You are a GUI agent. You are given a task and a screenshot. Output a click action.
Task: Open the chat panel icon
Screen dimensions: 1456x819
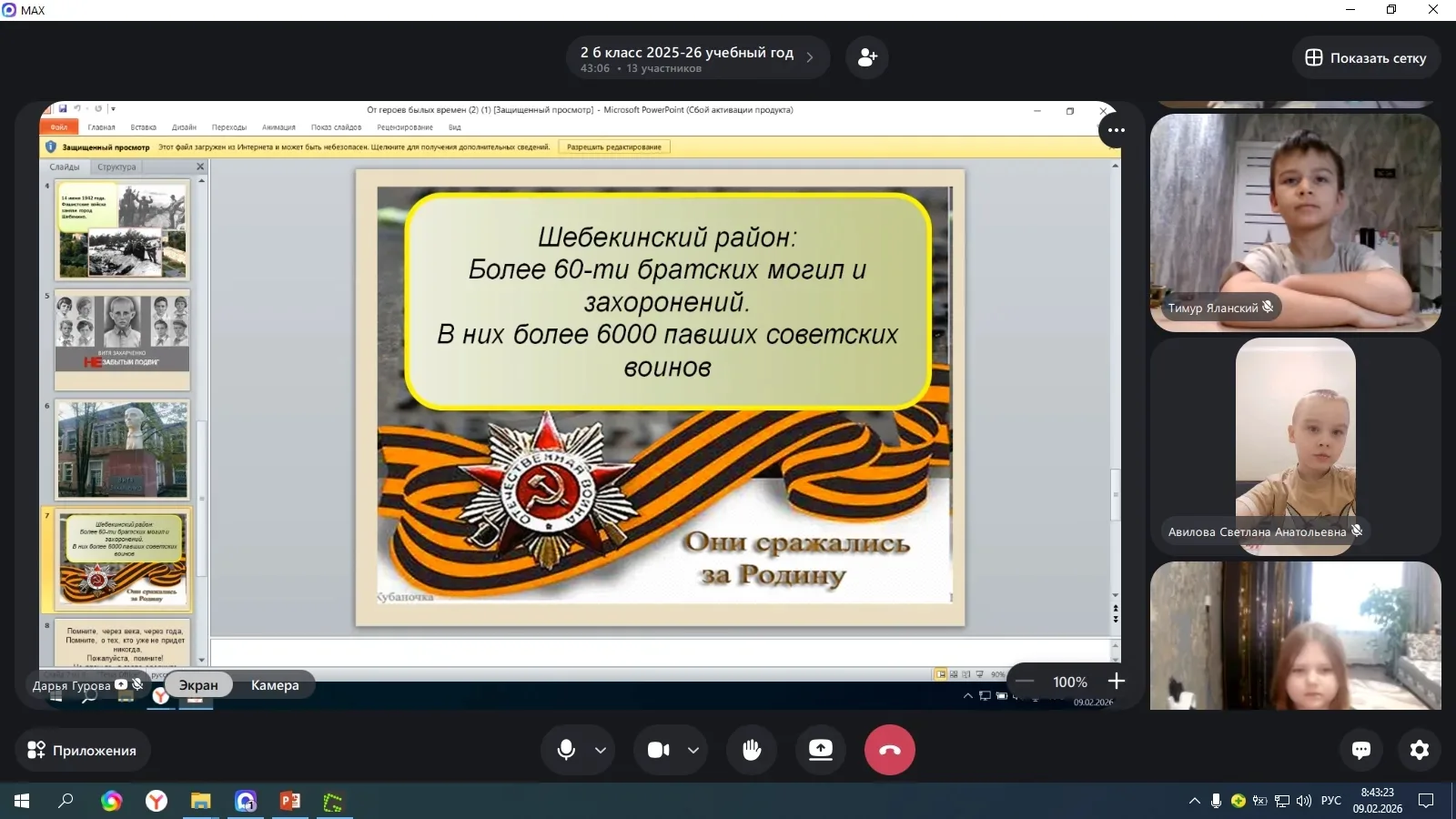(x=1361, y=750)
